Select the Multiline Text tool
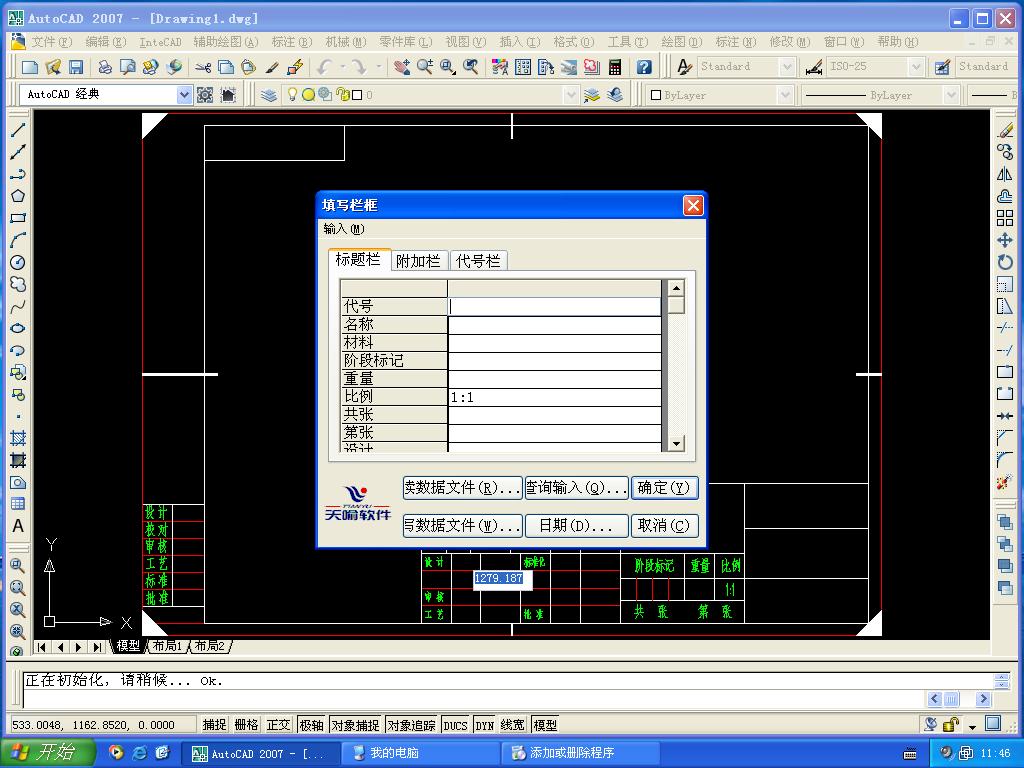The width and height of the screenshot is (1024, 768). click(x=18, y=526)
